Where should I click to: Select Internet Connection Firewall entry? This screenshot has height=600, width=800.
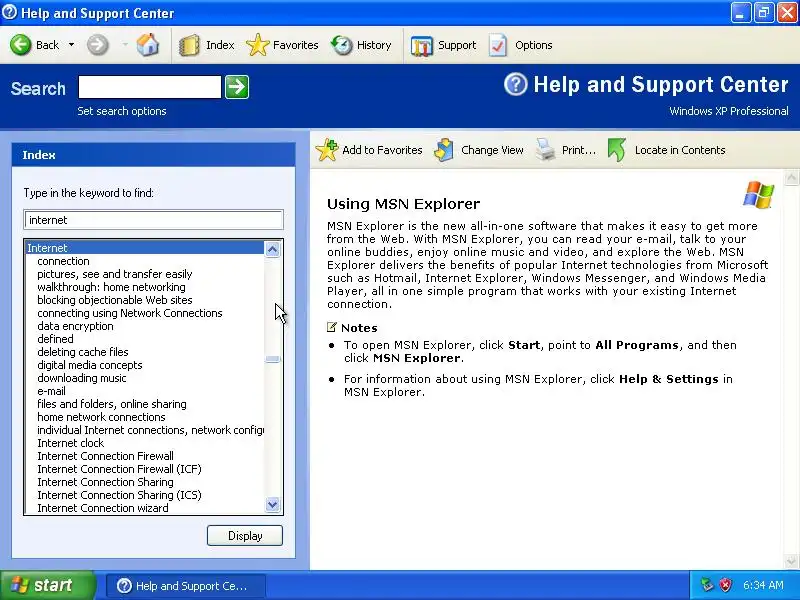click(106, 456)
